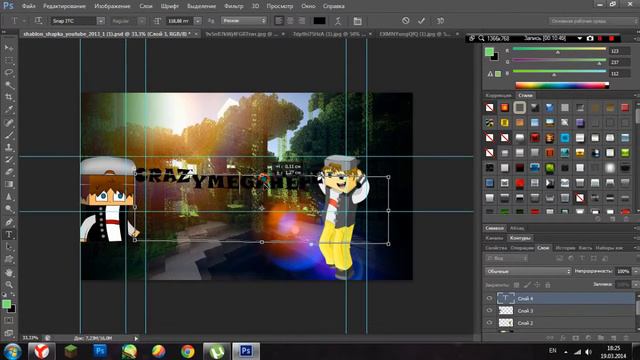
Task: Switch to the История tab
Action: [565, 248]
